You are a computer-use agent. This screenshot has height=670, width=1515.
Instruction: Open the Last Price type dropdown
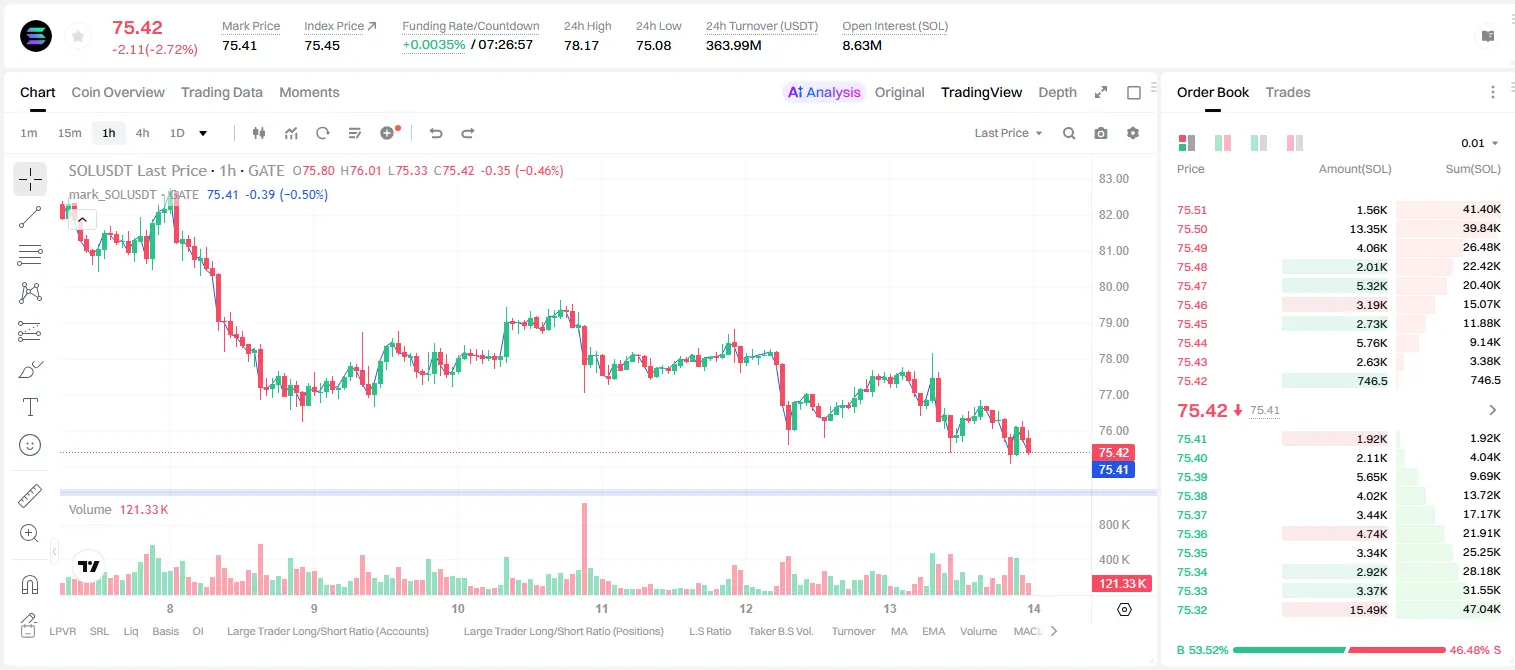tap(1008, 133)
